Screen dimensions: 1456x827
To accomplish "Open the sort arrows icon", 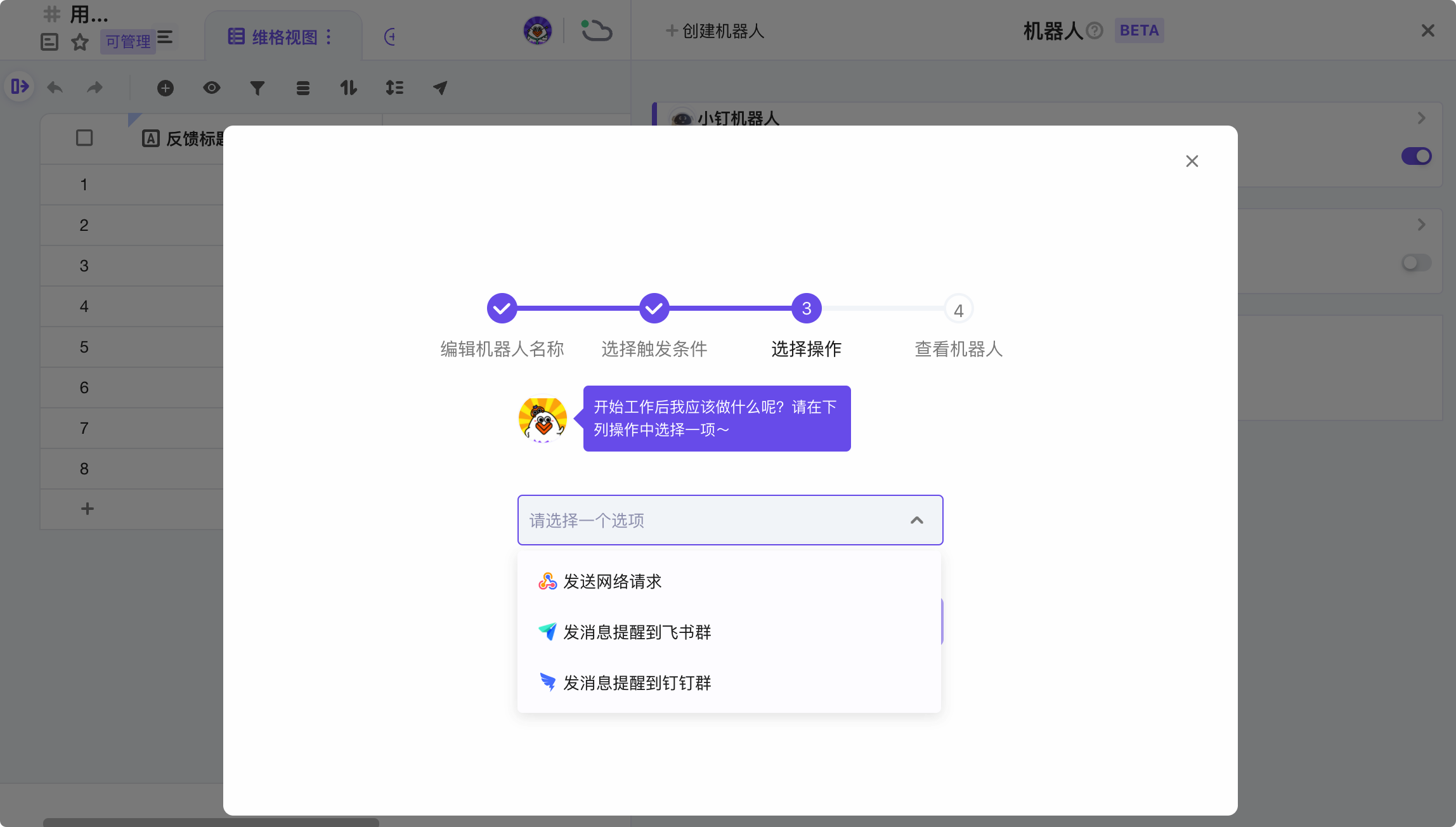I will 349,88.
